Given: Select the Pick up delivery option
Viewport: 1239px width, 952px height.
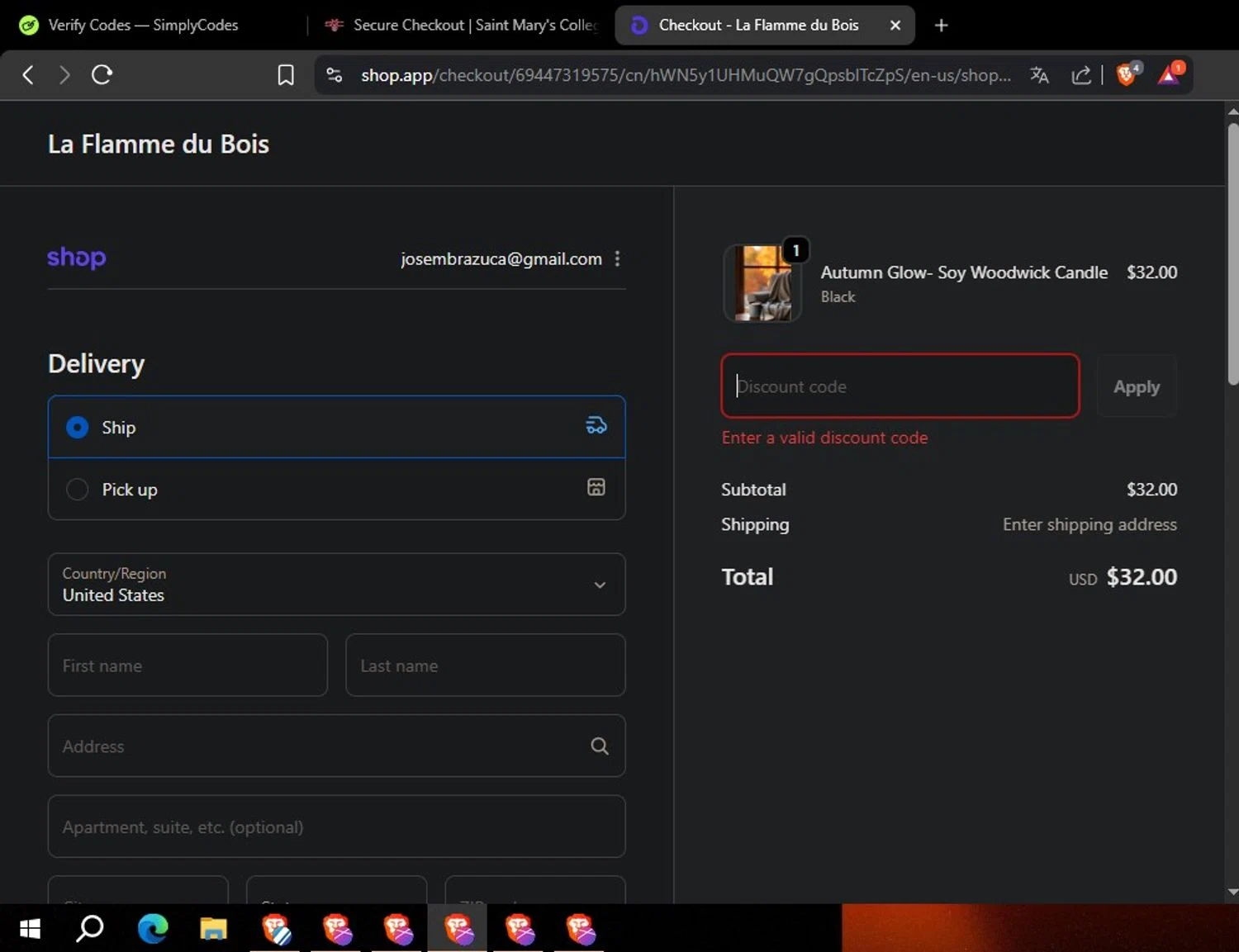Looking at the screenshot, I should [x=78, y=490].
